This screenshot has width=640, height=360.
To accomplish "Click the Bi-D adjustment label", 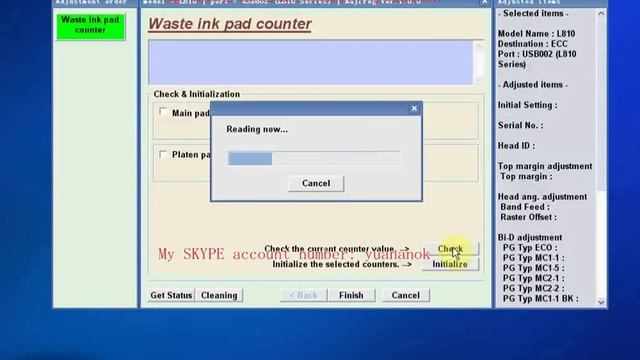I will pyautogui.click(x=530, y=238).
